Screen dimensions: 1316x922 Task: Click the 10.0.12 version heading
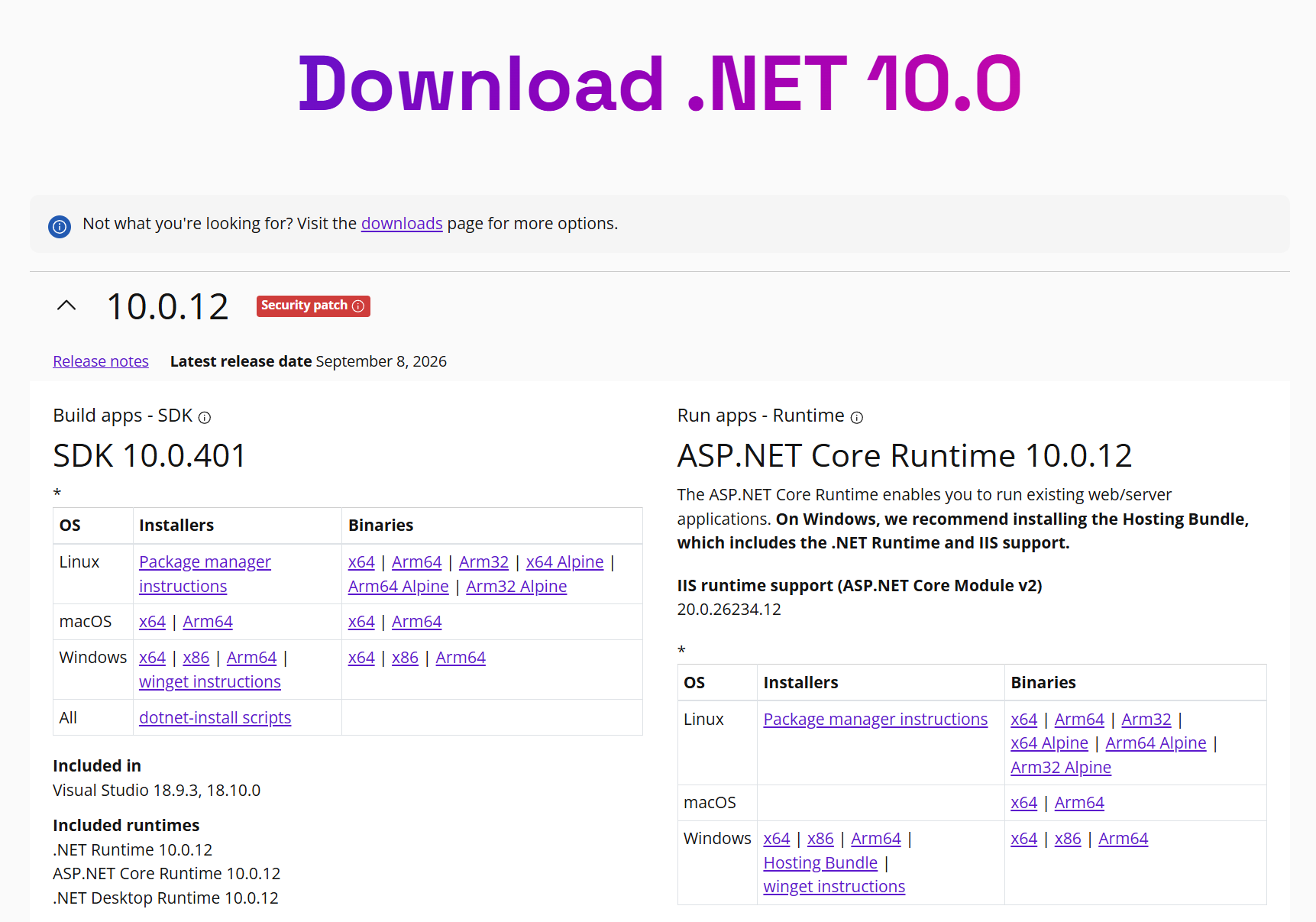pyautogui.click(x=167, y=306)
